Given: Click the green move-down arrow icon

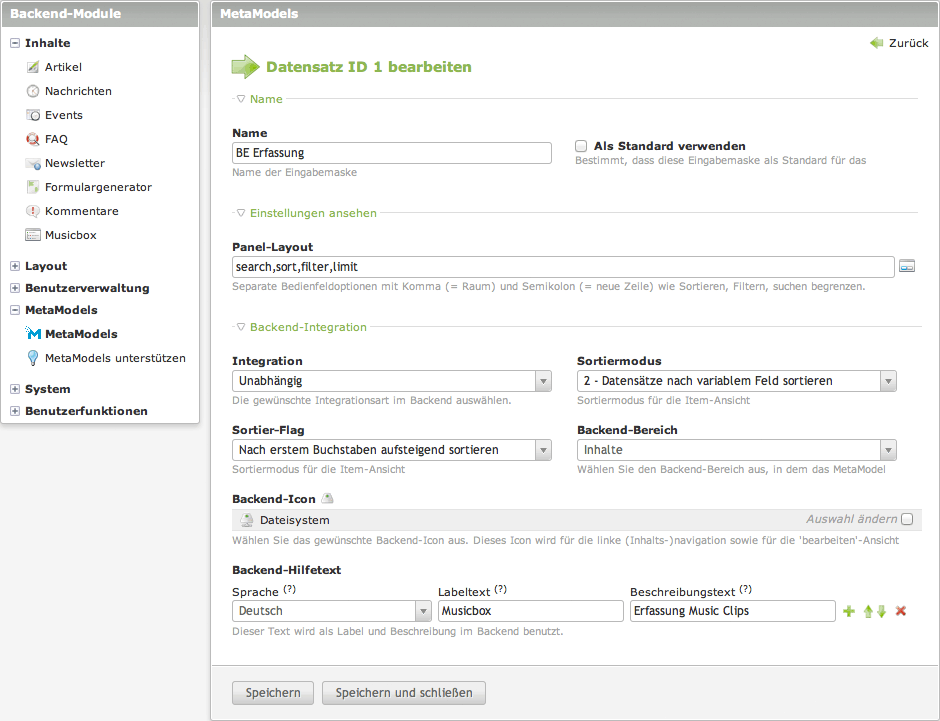Looking at the screenshot, I should click(x=881, y=611).
